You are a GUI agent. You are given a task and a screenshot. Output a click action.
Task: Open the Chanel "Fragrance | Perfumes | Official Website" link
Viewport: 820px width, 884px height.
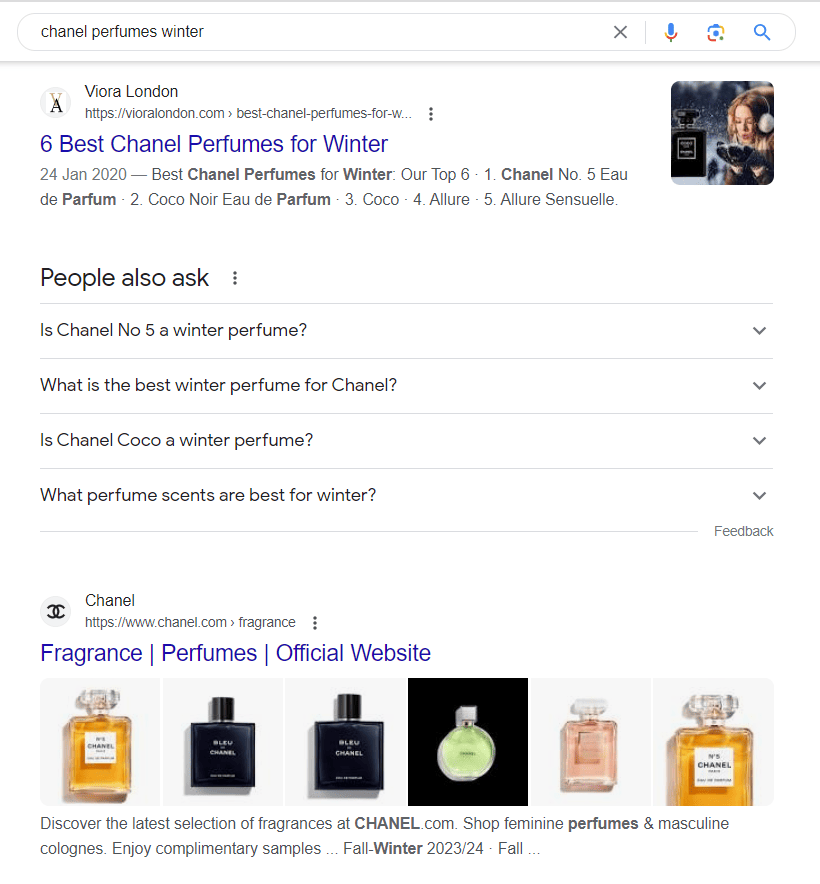[234, 652]
